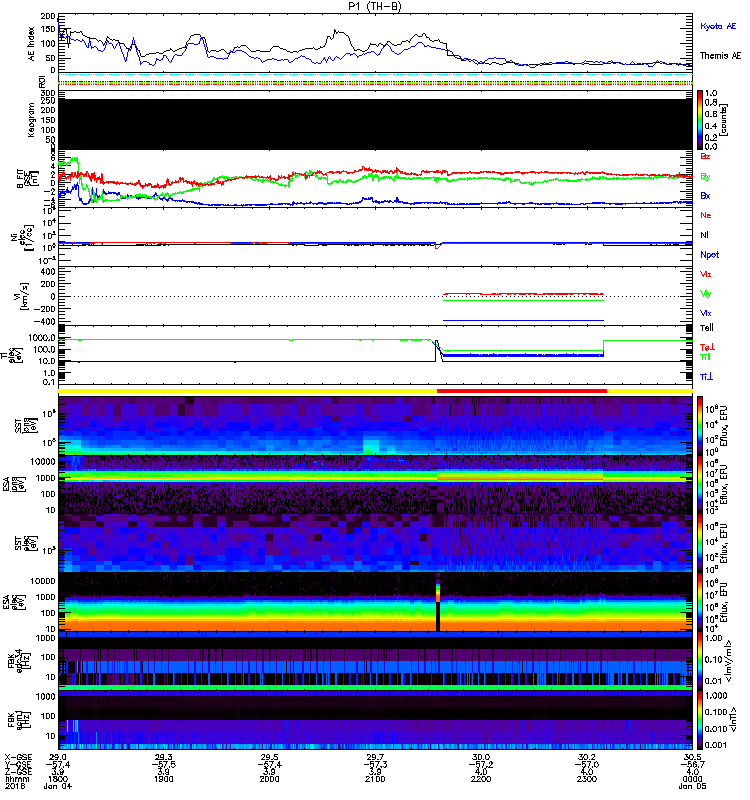Viewport: 750px width, 800px height.
Task: Click the red segment of the mode bar
Action: point(522,391)
